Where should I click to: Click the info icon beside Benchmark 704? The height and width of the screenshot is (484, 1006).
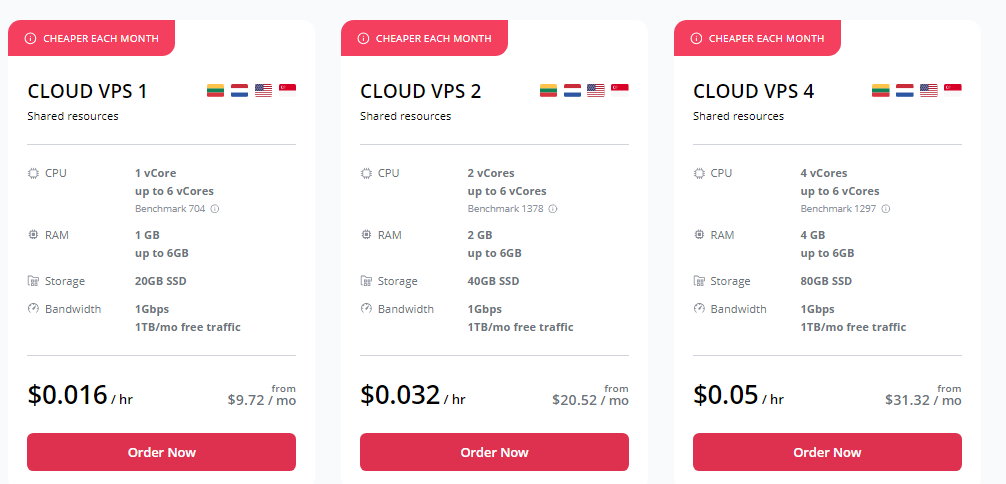[215, 209]
